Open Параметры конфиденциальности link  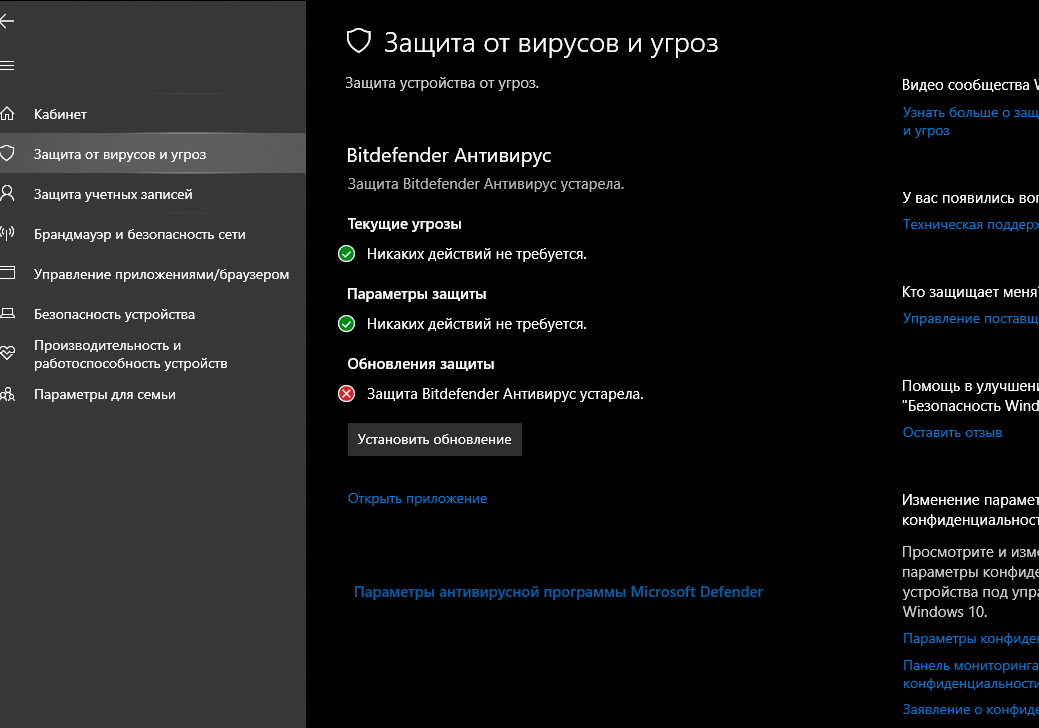[x=970, y=639]
